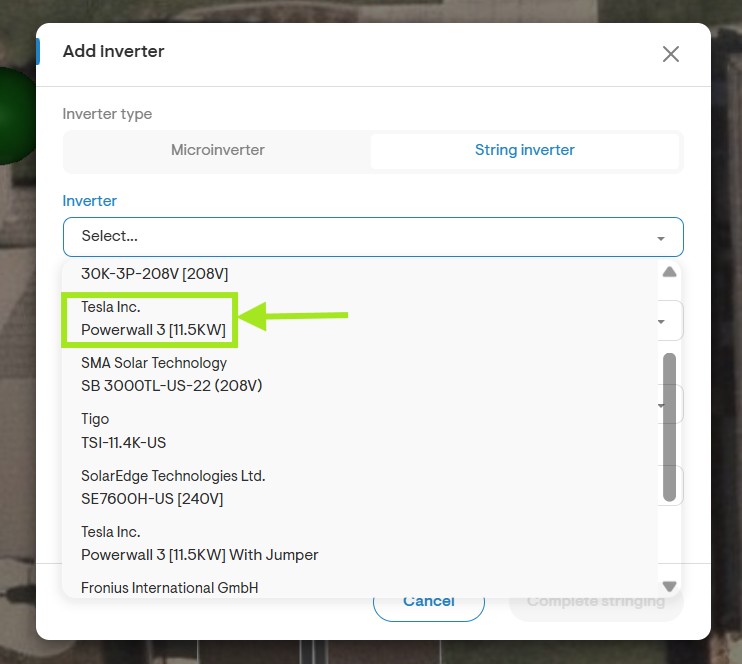
Task: Pick Powerwall 3 [11.5KW] With Jumper
Action: (x=360, y=543)
